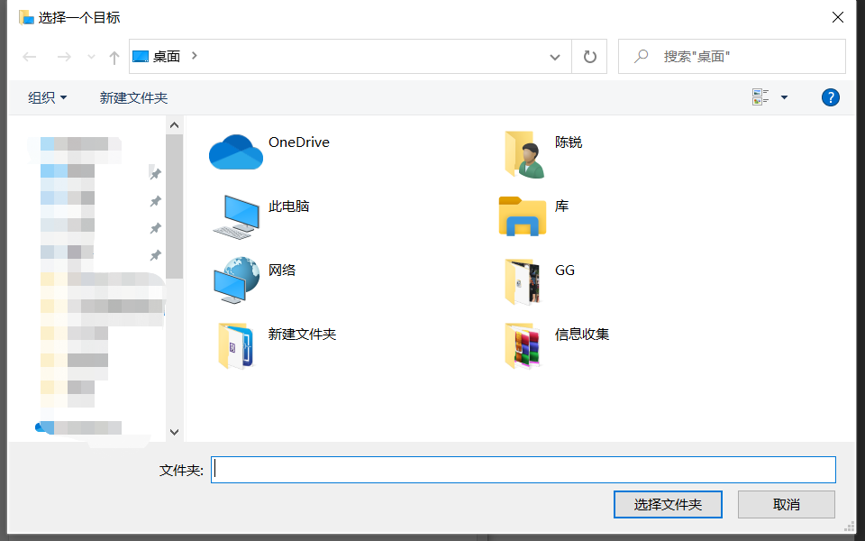The height and width of the screenshot is (541, 865).
Task: Click the forward navigation arrow
Action: [x=64, y=57]
